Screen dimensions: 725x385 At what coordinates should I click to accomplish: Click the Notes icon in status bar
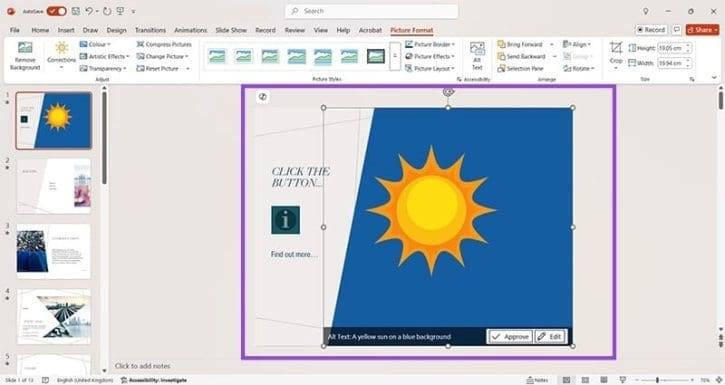pos(537,380)
